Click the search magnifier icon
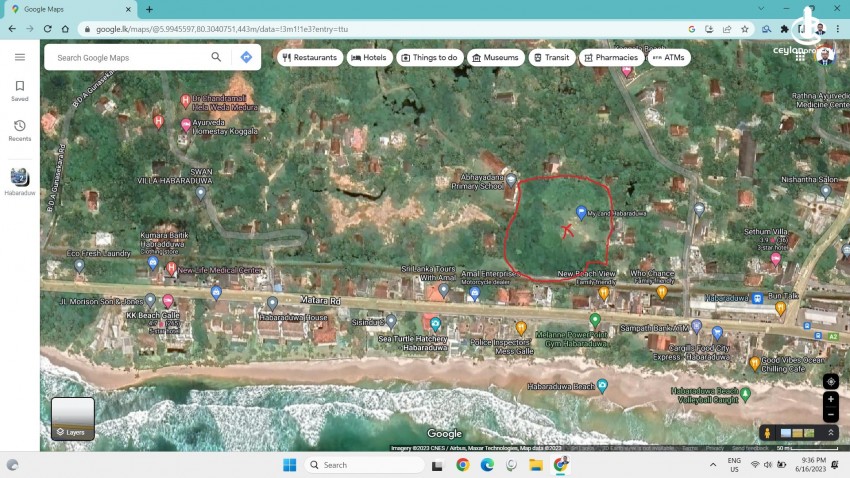 [x=216, y=57]
